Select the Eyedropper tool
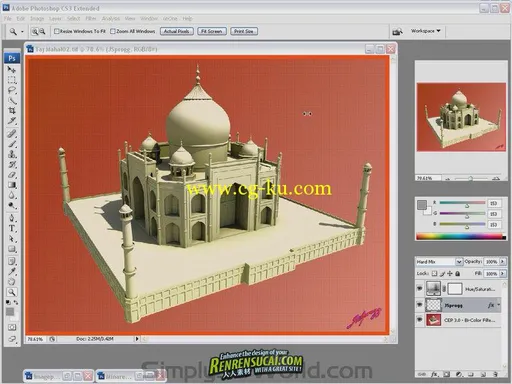 [12, 271]
